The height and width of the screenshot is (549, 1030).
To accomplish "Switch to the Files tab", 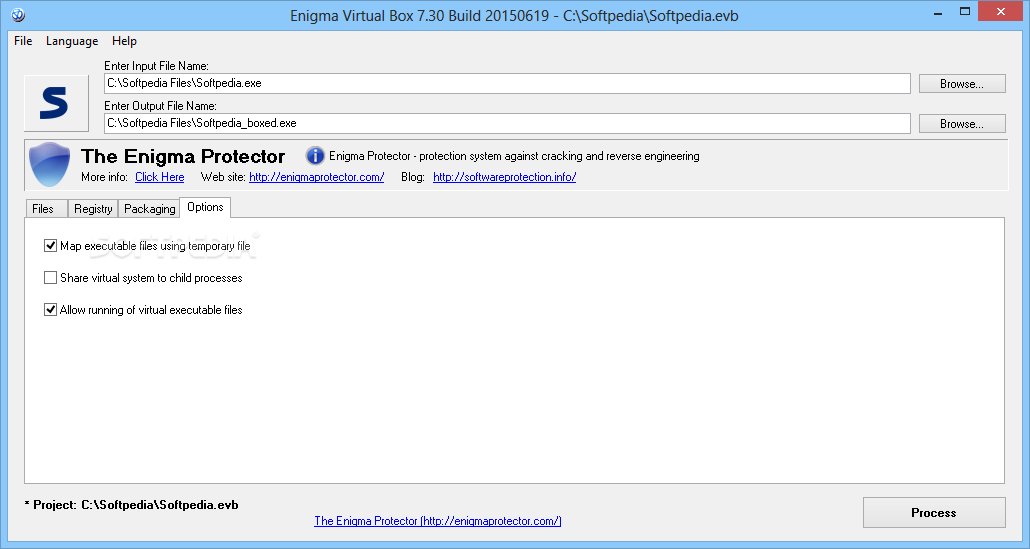I will 45,209.
